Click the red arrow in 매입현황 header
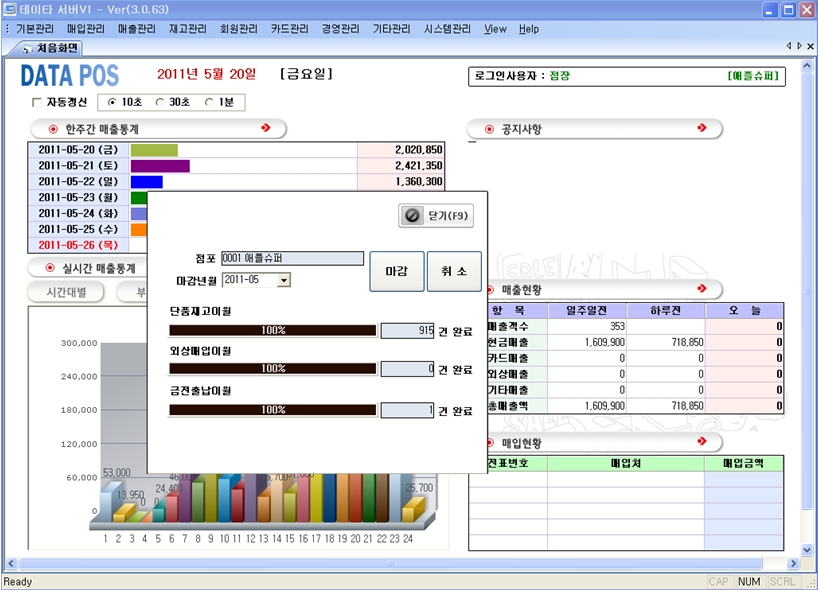 (702, 442)
